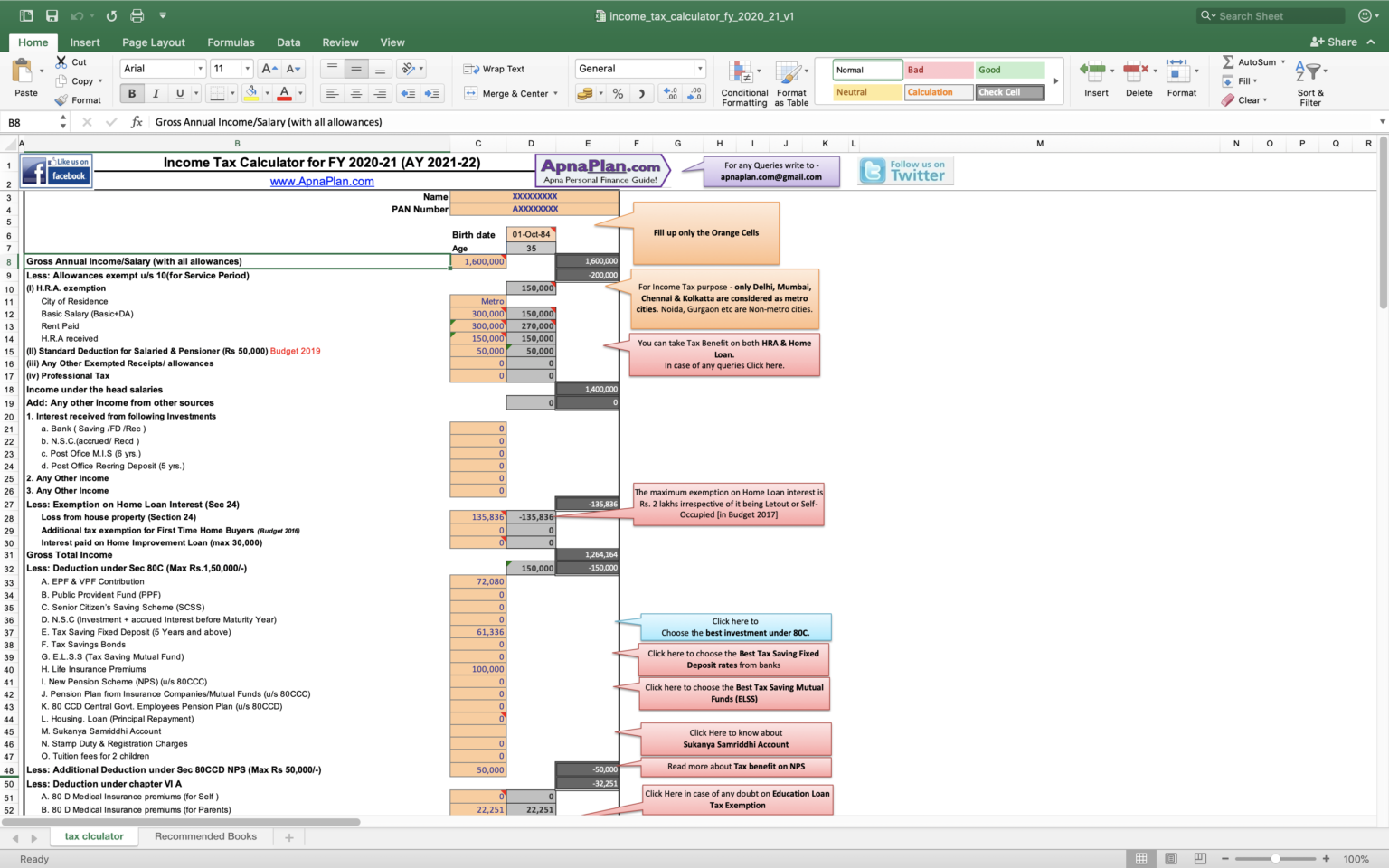This screenshot has height=868, width=1389.
Task: Open Conditional Formatting
Action: [x=744, y=83]
